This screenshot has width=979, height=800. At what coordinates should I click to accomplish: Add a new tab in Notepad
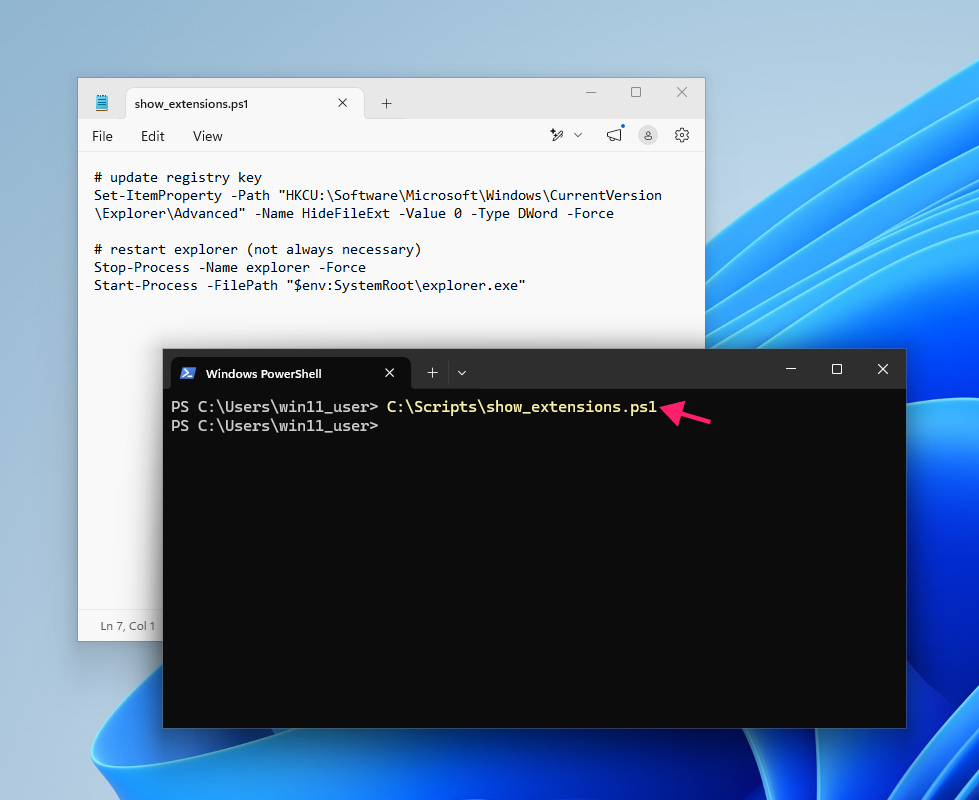point(386,104)
